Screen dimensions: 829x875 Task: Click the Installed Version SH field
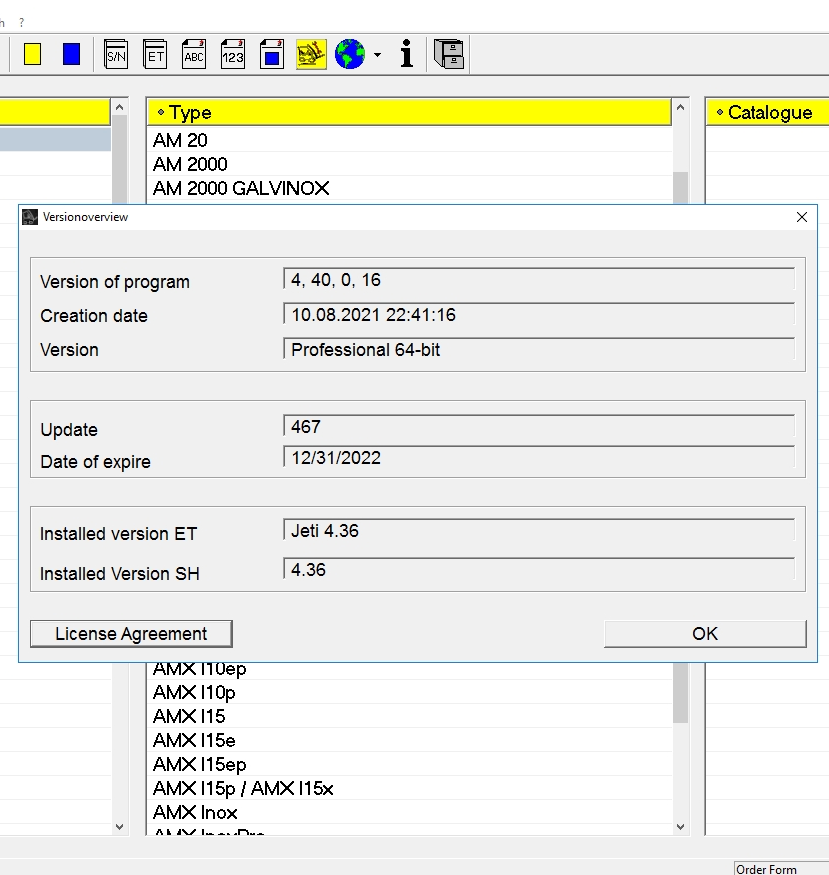(x=539, y=570)
